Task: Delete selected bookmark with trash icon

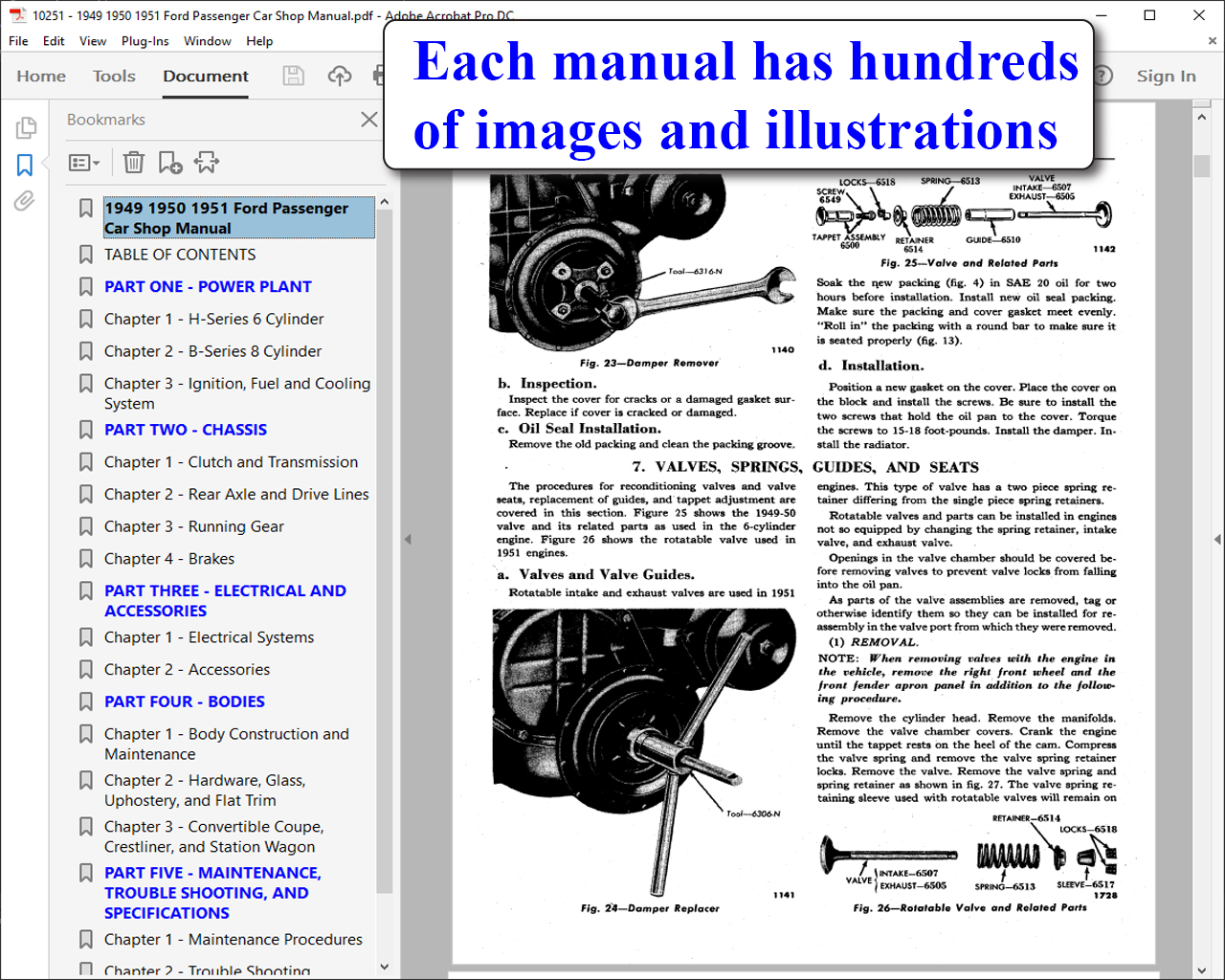Action: (x=134, y=163)
